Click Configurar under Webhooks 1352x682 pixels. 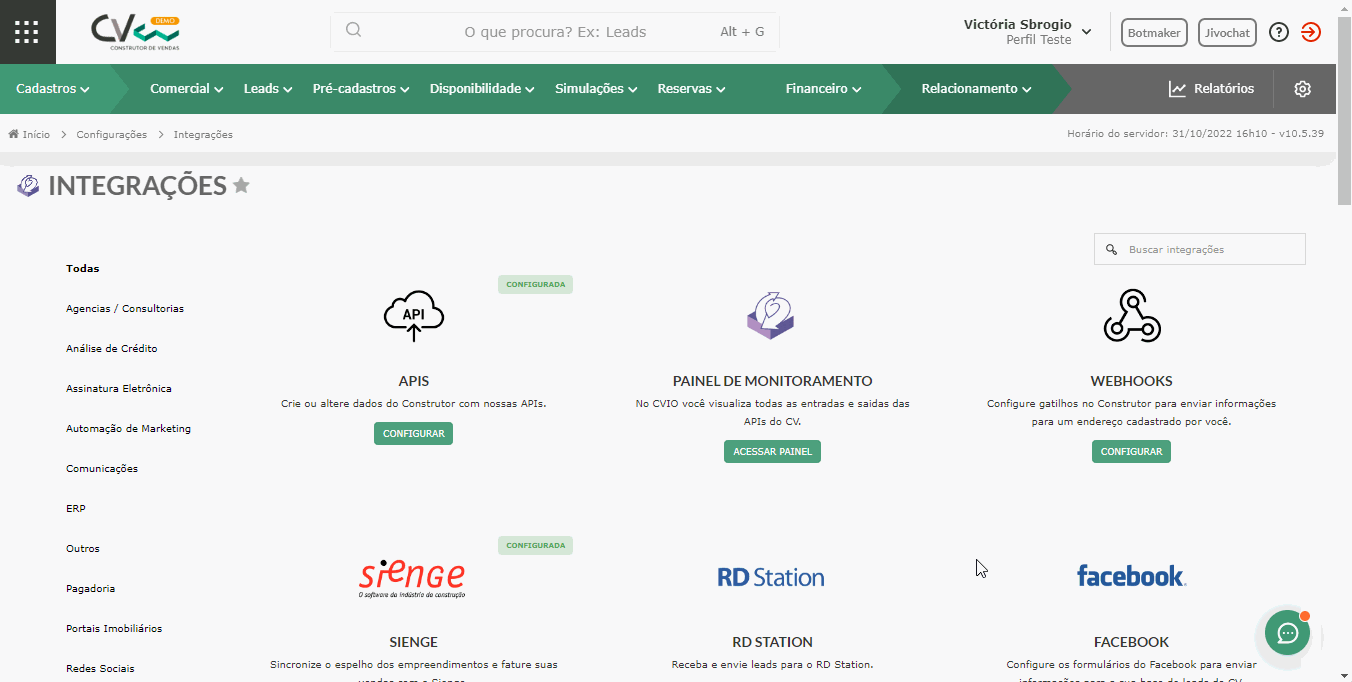1131,451
